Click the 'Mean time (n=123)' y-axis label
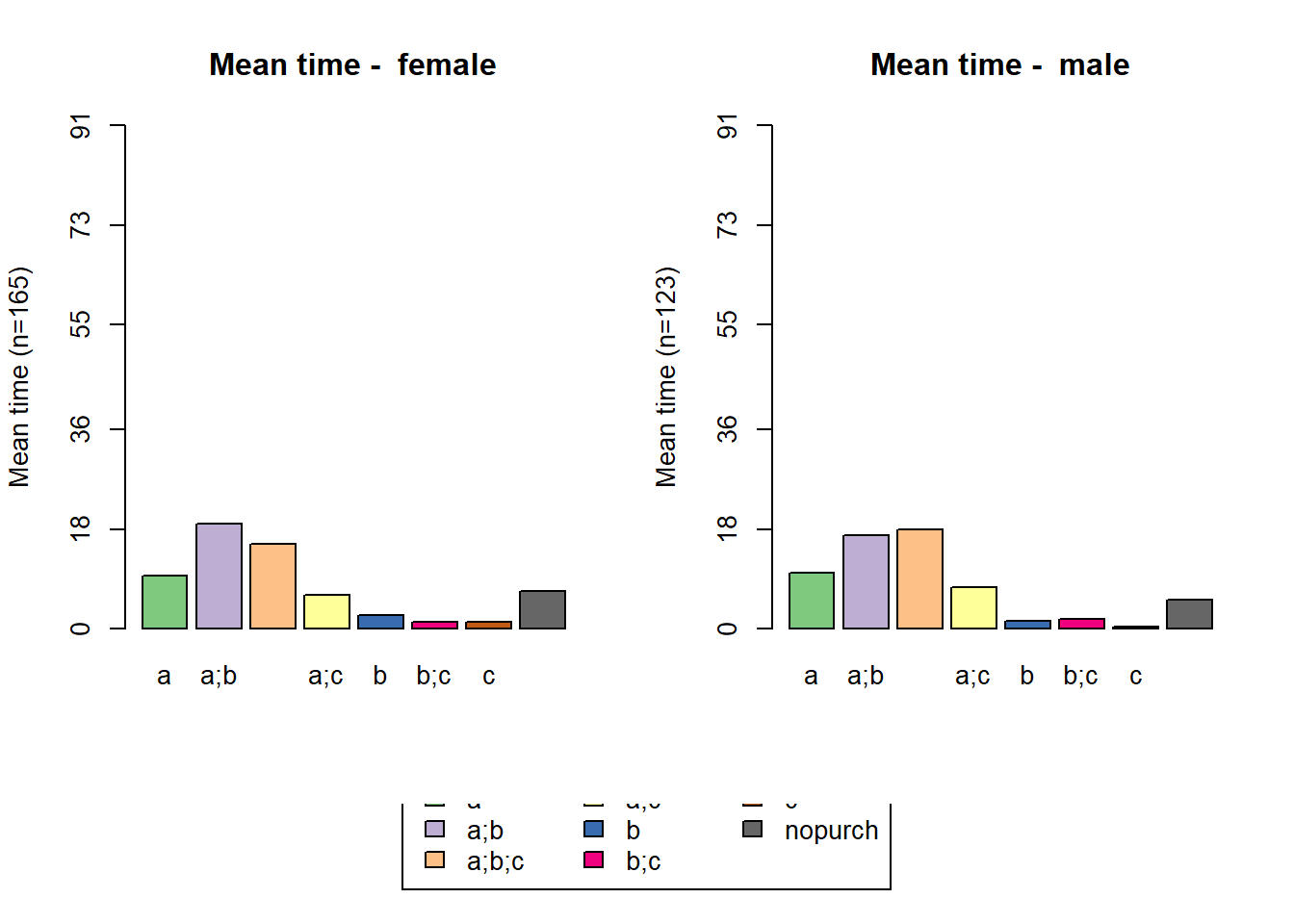The image size is (1294, 924). point(666,376)
